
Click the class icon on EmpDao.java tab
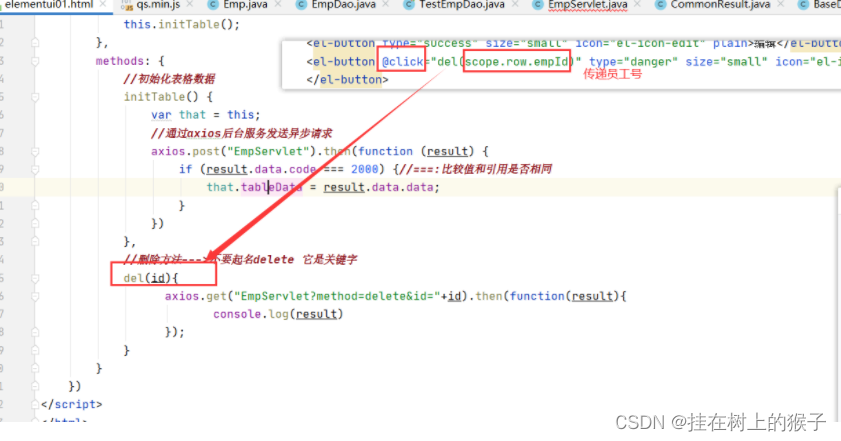[301, 5]
